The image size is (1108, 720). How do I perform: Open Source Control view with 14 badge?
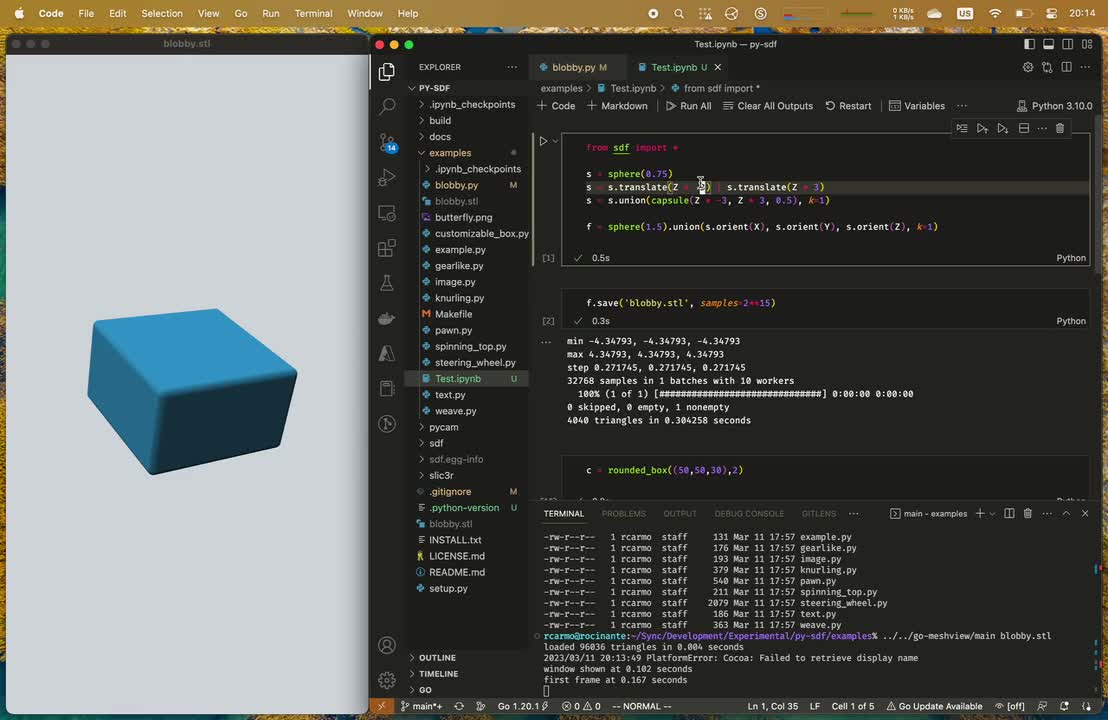[387, 143]
